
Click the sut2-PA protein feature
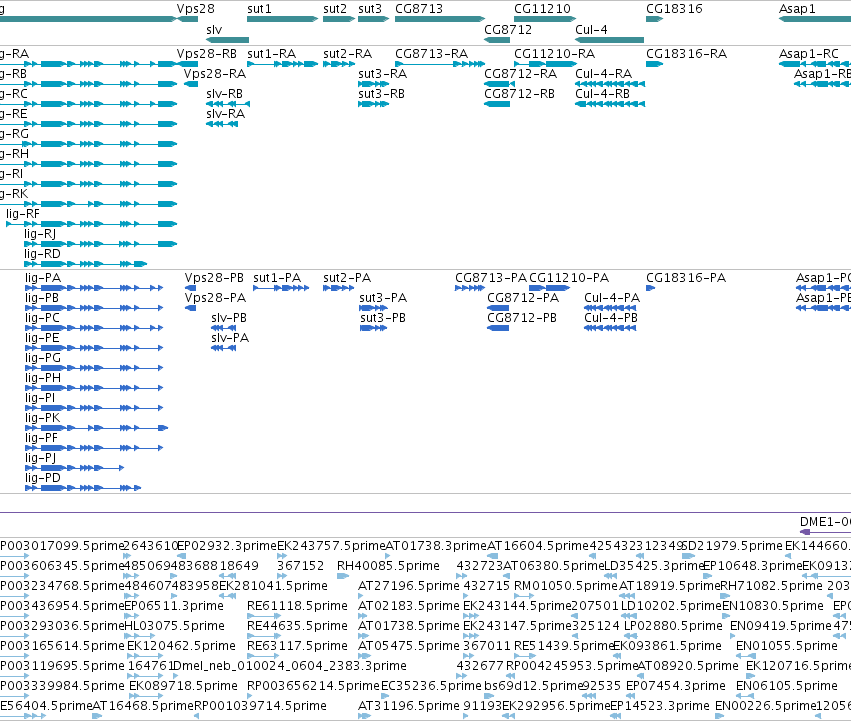tap(339, 288)
